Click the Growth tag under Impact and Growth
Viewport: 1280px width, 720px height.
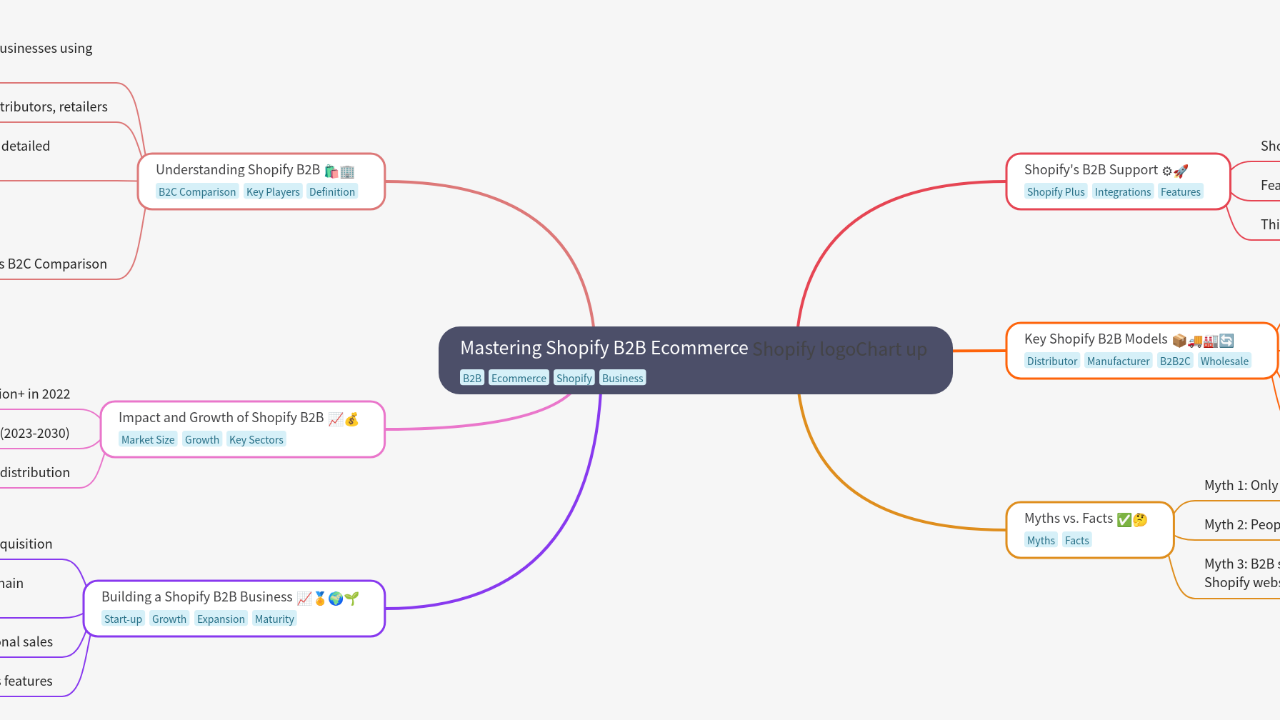tap(202, 440)
